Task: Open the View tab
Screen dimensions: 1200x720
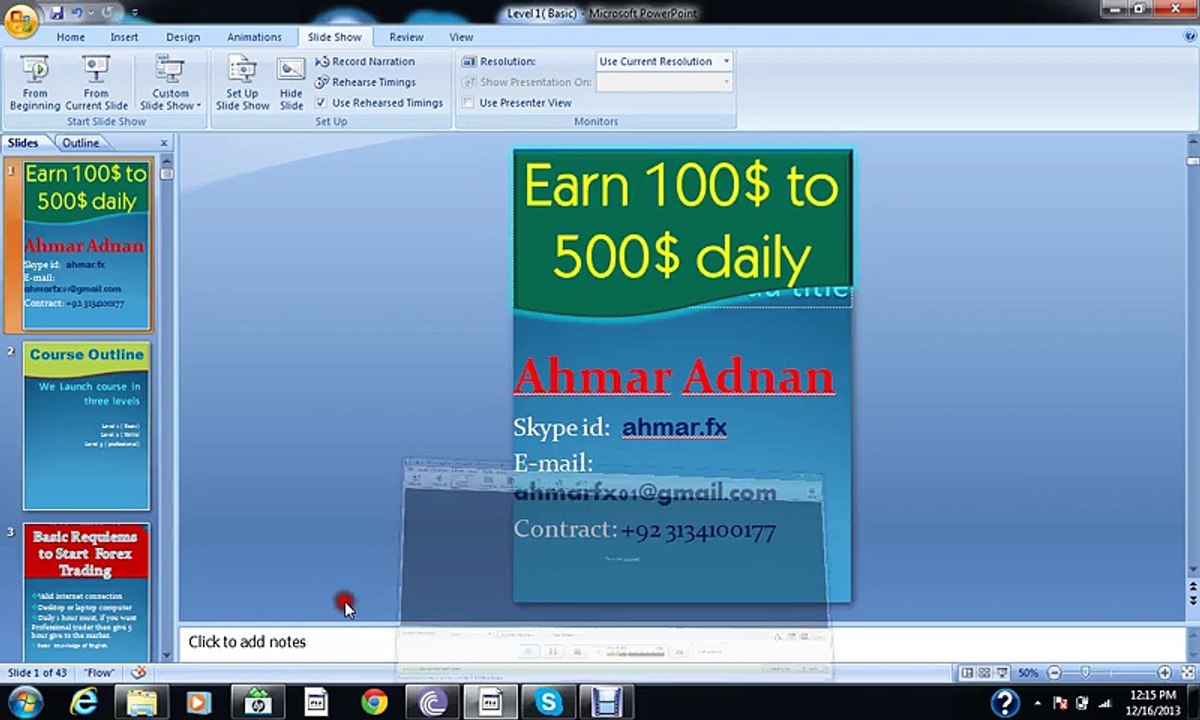Action: point(461,37)
